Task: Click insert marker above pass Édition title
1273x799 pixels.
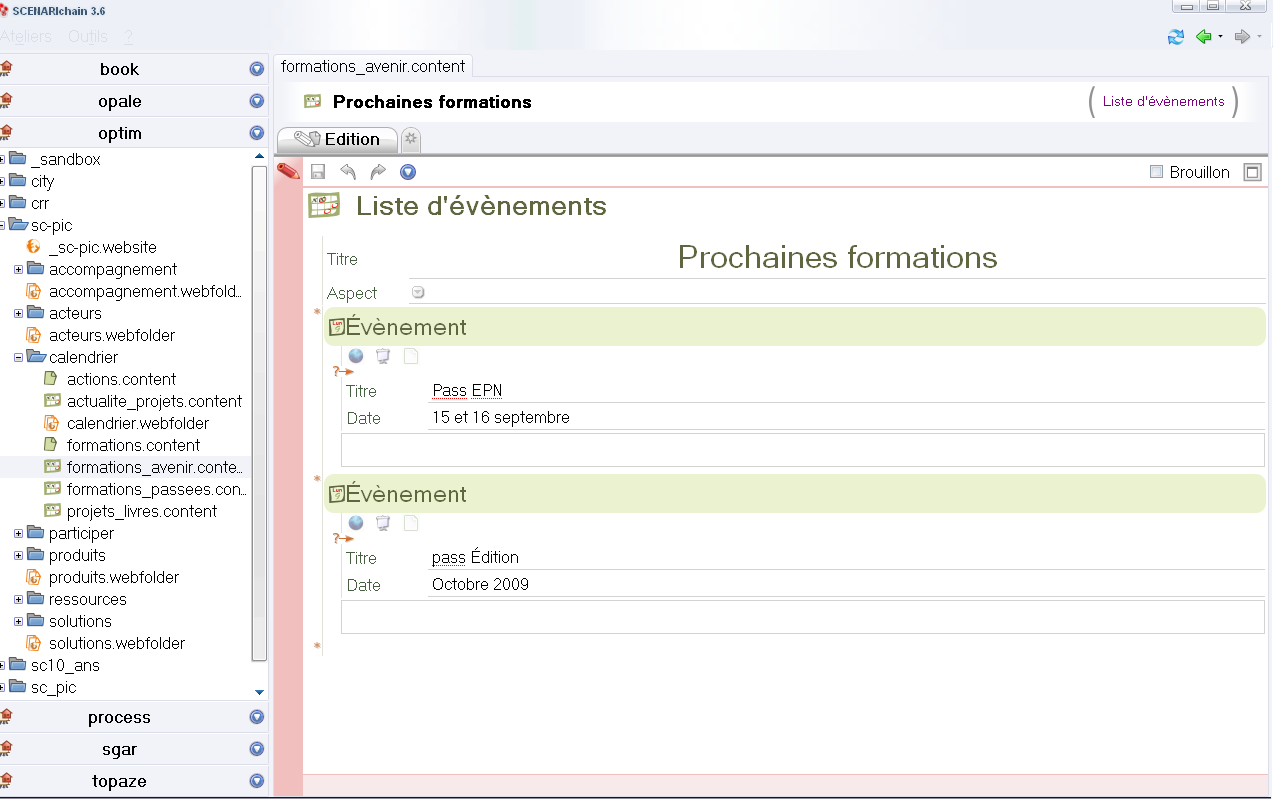Action: pos(342,538)
